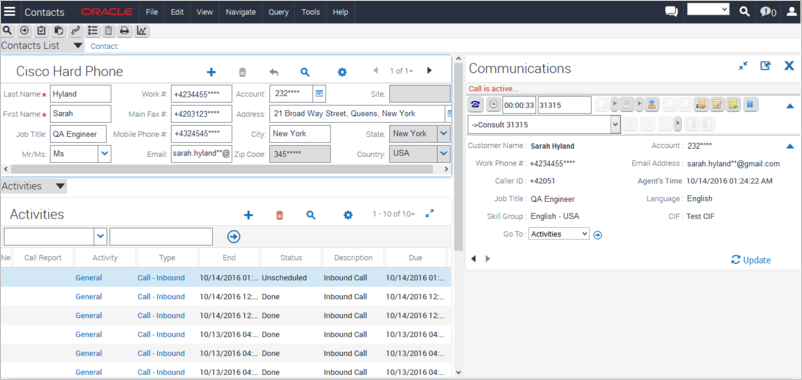802x380 pixels.
Task: Click the blue pause icon in Communications toolbar
Action: click(750, 104)
